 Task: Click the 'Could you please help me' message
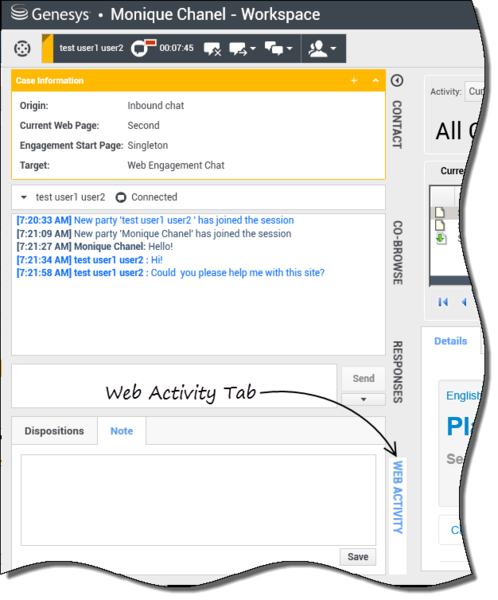[170, 273]
